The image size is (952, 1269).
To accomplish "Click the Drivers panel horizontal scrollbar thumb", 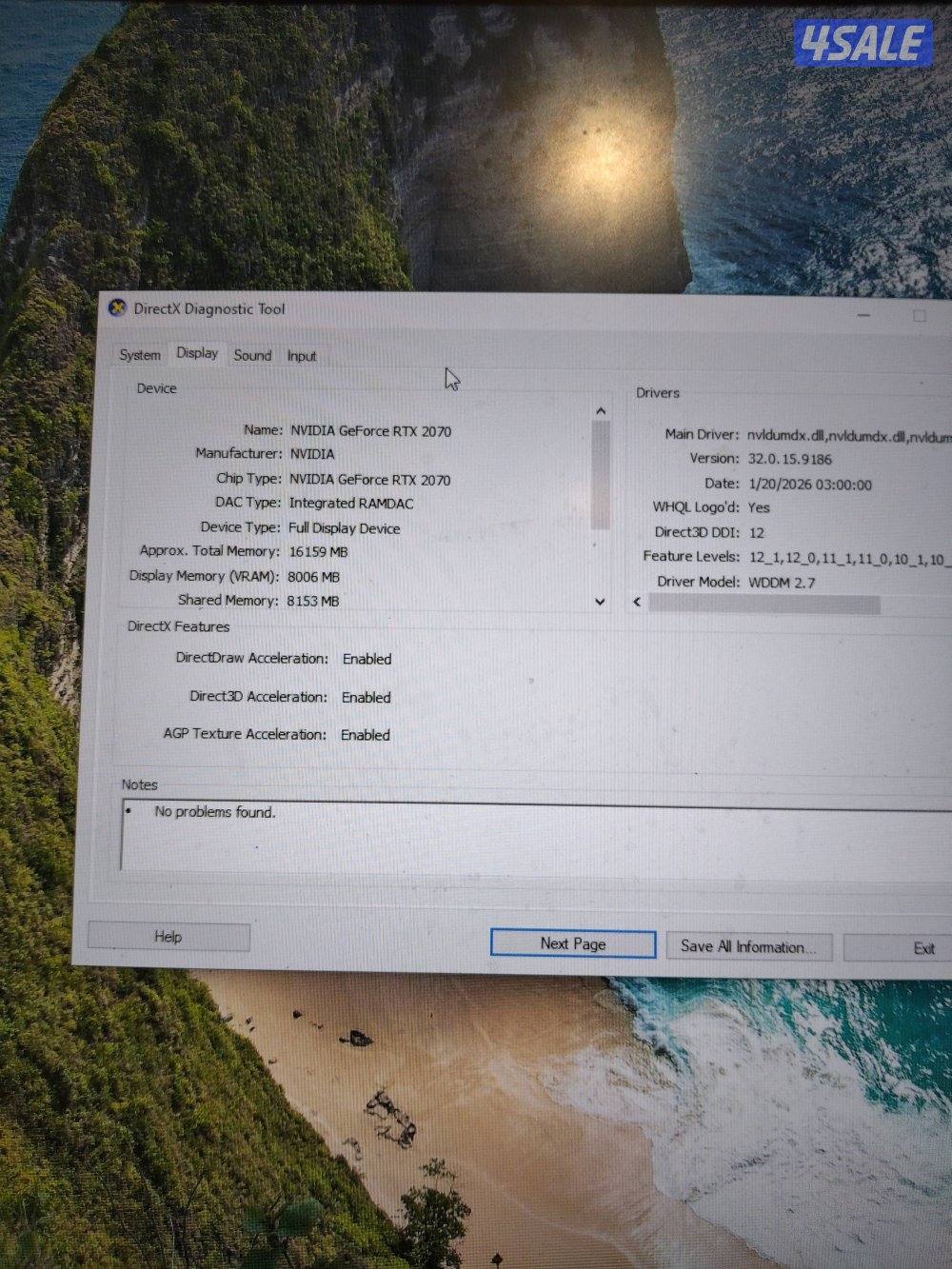I will [764, 605].
